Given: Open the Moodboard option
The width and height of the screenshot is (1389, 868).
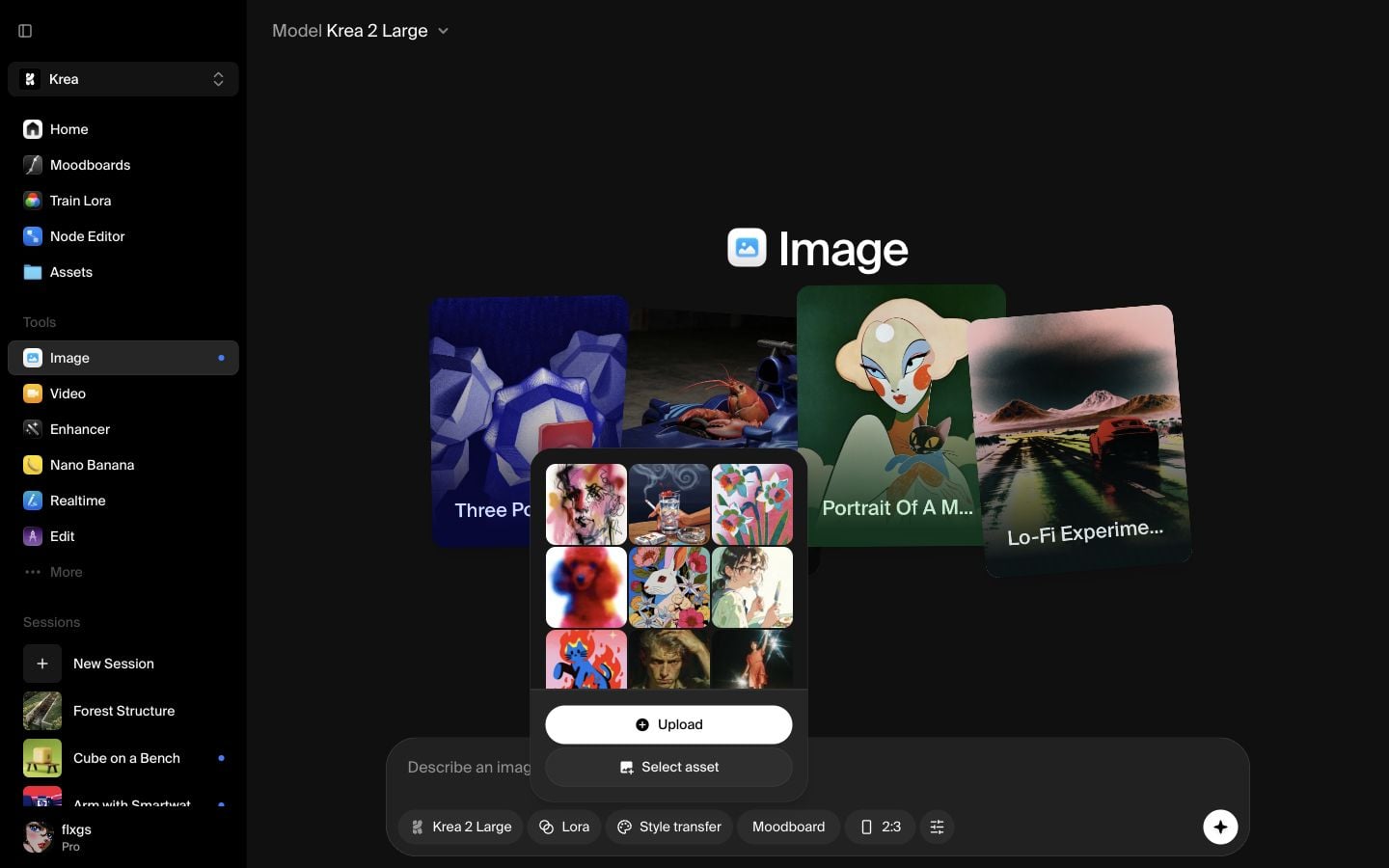Looking at the screenshot, I should [x=788, y=827].
